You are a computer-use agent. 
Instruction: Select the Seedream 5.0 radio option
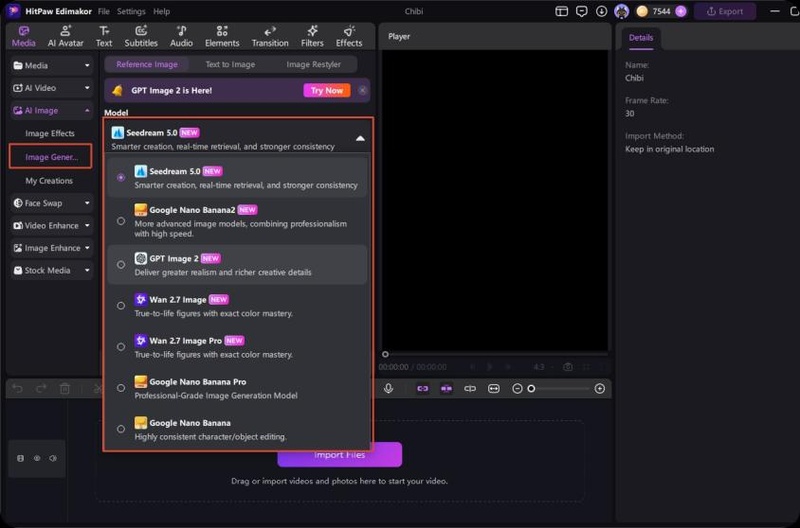coord(121,178)
